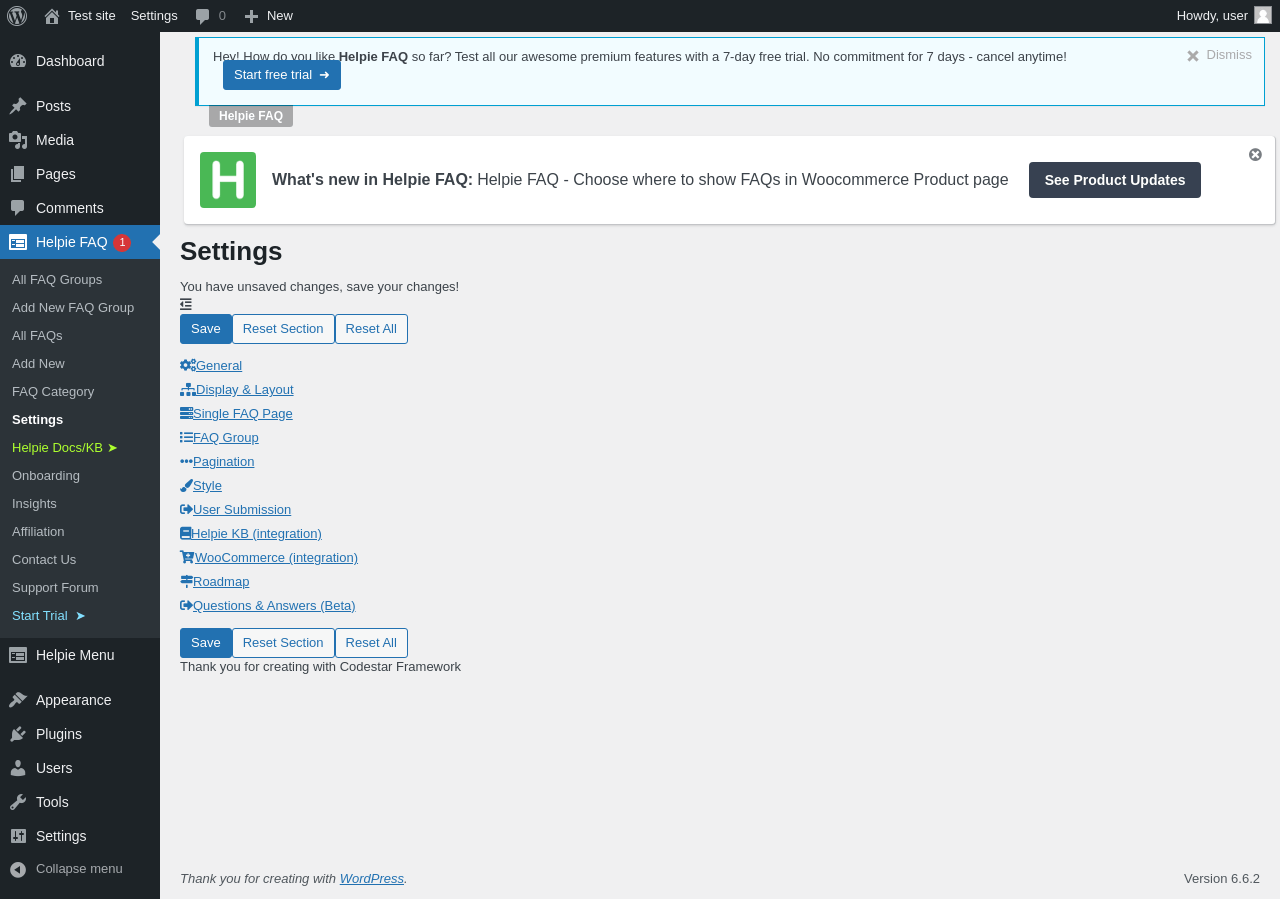Click the Start free trial button
The width and height of the screenshot is (1280, 899).
282,75
